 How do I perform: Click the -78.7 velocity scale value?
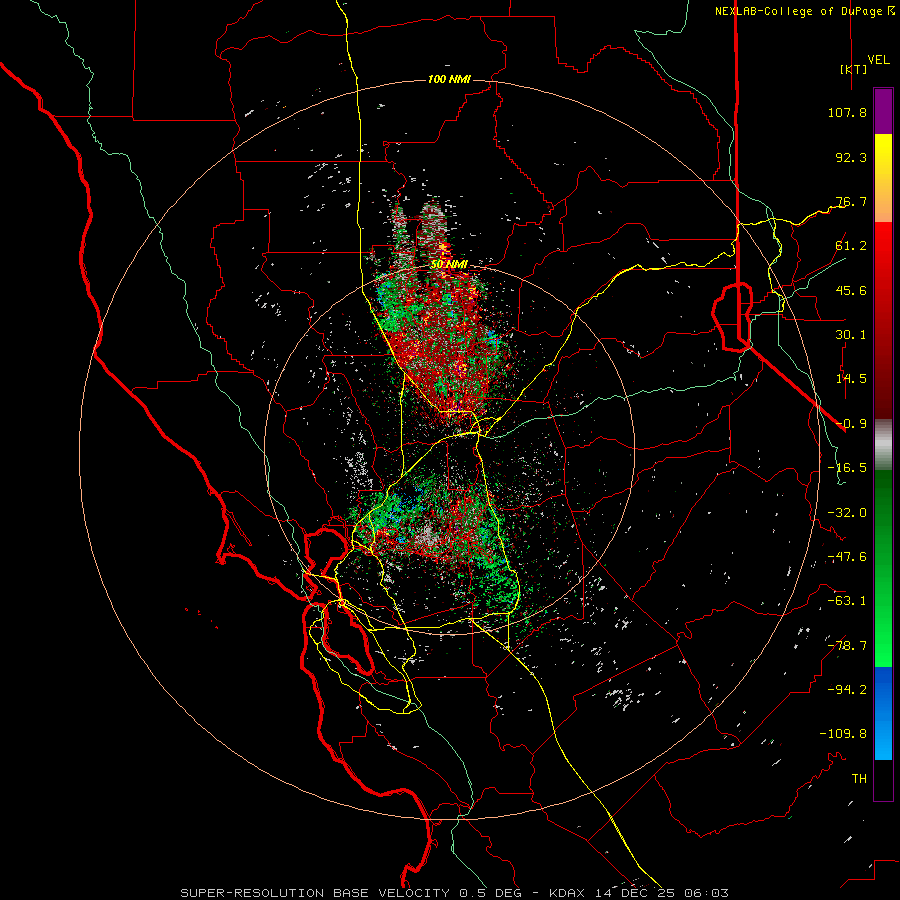(847, 646)
